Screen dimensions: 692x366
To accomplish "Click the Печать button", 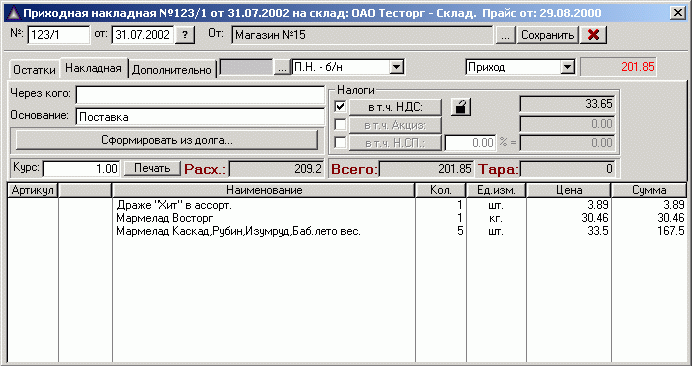I will (x=152, y=168).
